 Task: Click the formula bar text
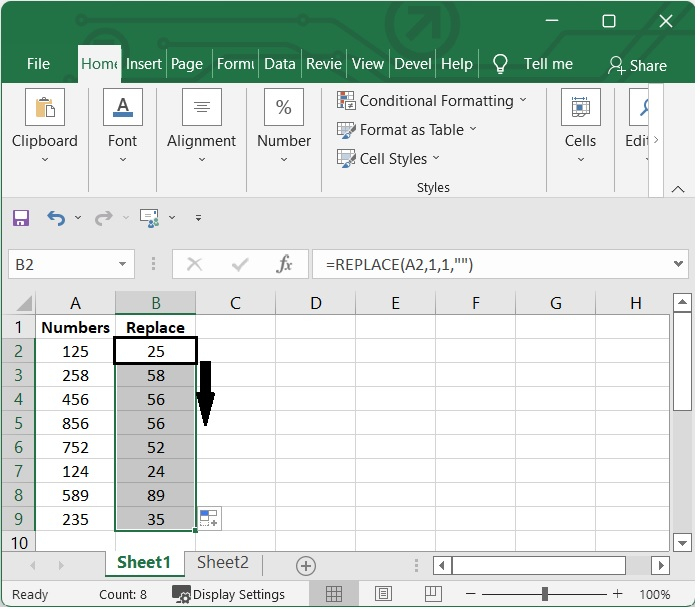399,265
